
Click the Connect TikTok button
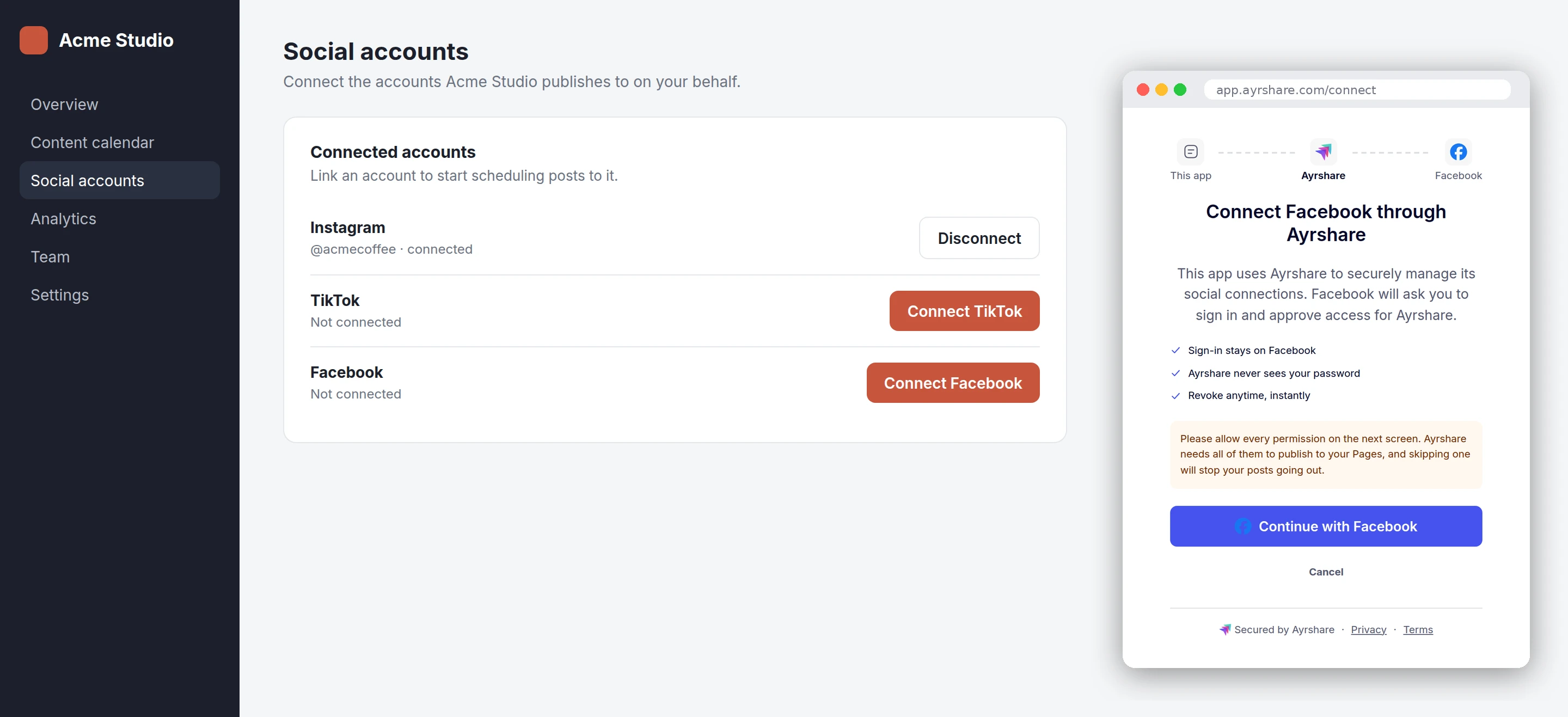964,311
